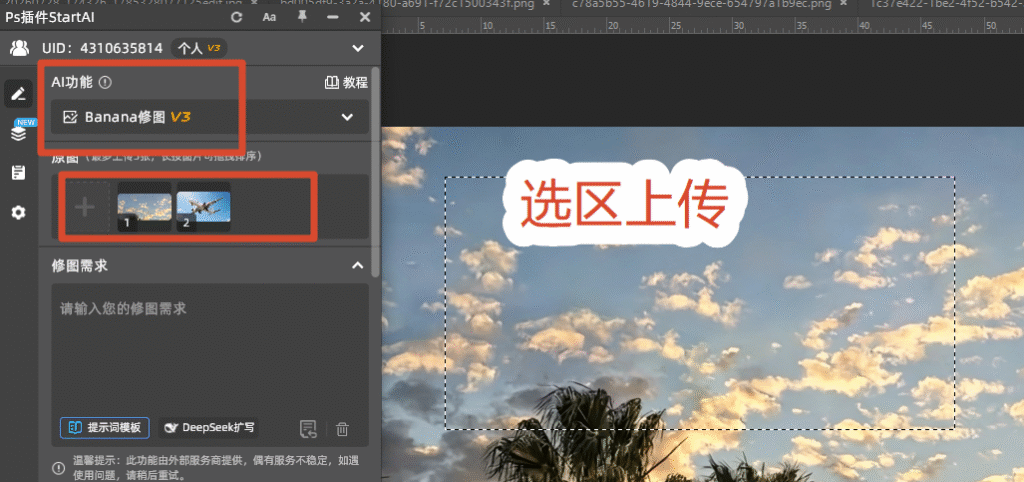The width and height of the screenshot is (1024, 482).
Task: Open the 提示词模板 prompt templates
Action: [x=105, y=428]
